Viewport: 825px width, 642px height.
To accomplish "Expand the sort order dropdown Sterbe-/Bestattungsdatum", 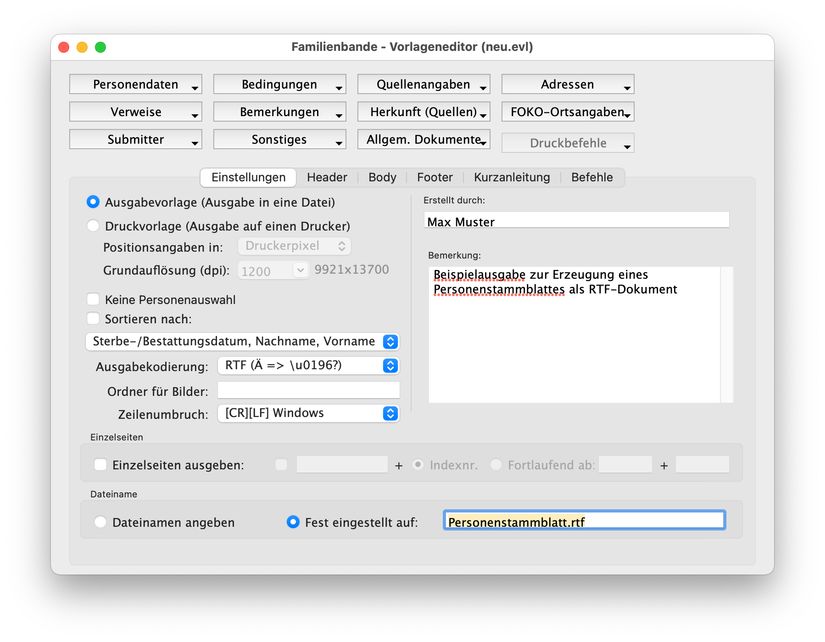I will [x=242, y=342].
